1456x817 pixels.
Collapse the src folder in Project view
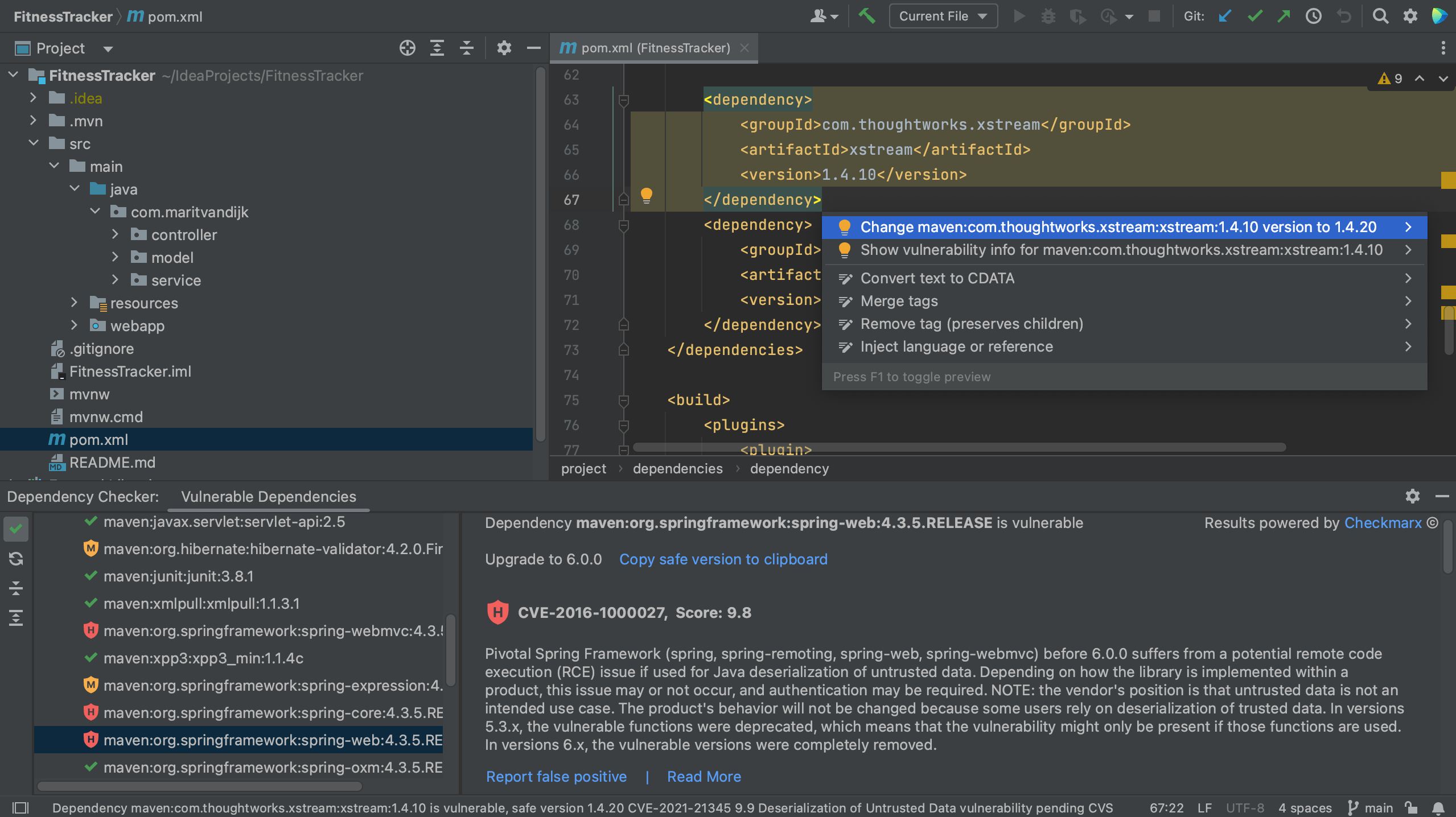pos(33,143)
